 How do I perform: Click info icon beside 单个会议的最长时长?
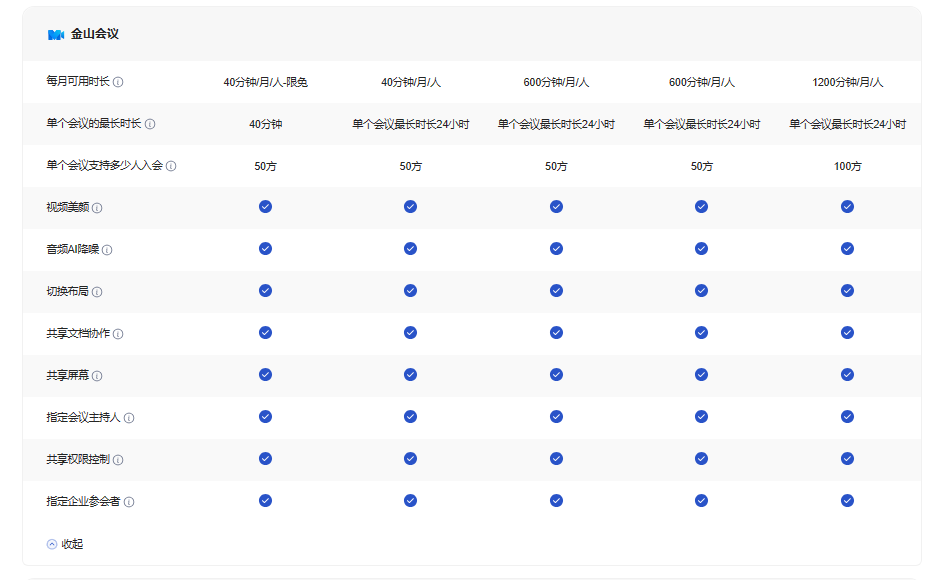(150, 124)
